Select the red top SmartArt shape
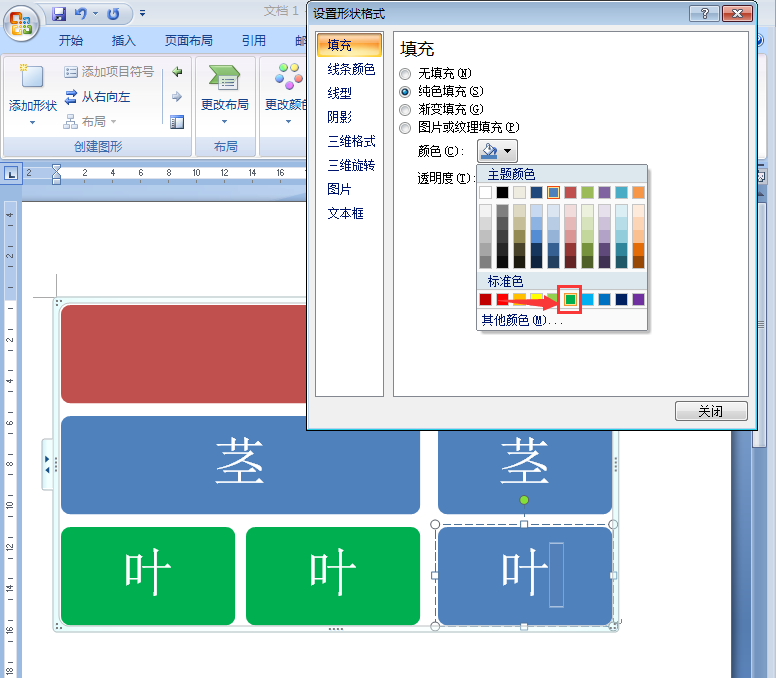Image resolution: width=776 pixels, height=678 pixels. (x=184, y=353)
